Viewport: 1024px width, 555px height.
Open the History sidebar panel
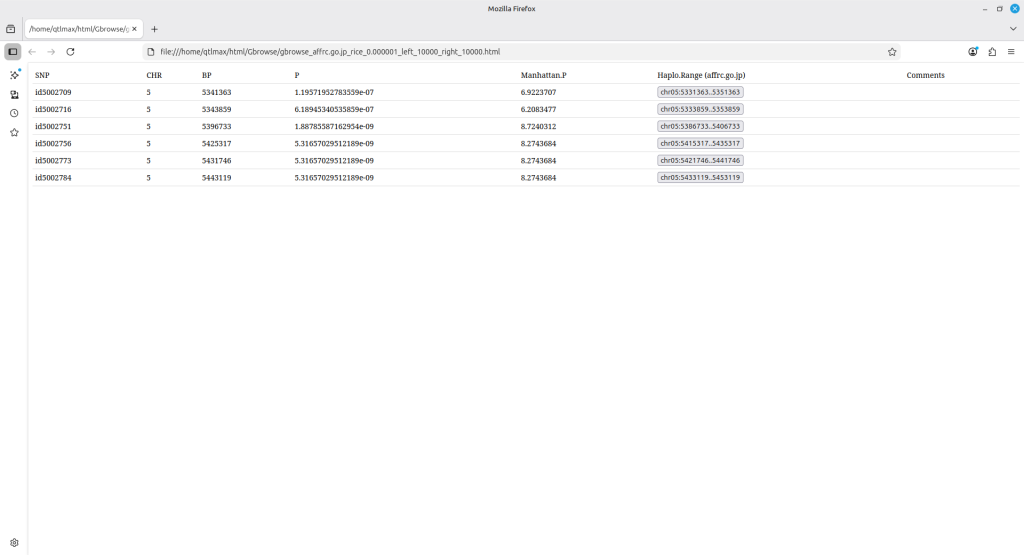click(14, 113)
